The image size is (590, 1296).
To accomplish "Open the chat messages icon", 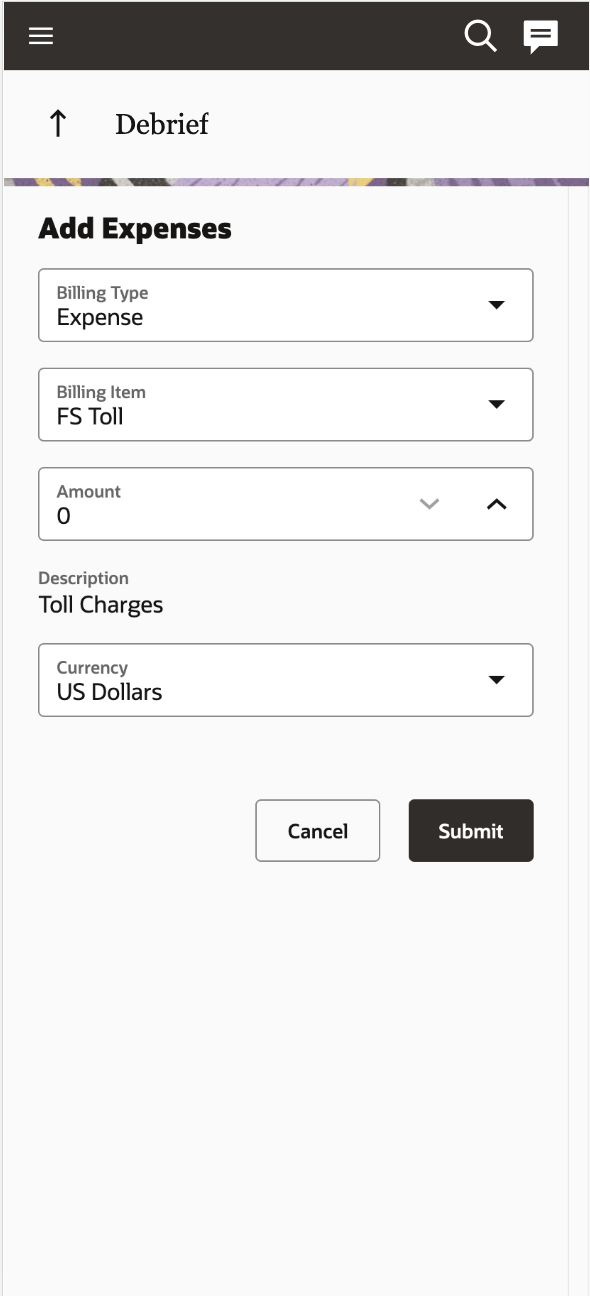I will [541, 37].
